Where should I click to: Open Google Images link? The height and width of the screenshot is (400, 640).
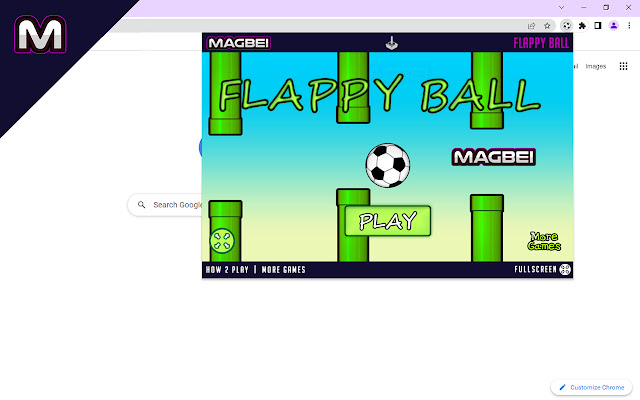(596, 66)
